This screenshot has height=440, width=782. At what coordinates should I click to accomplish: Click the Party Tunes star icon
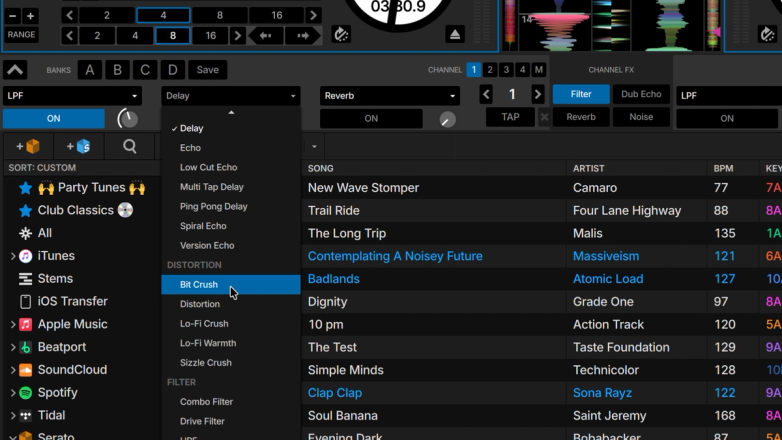(25, 188)
